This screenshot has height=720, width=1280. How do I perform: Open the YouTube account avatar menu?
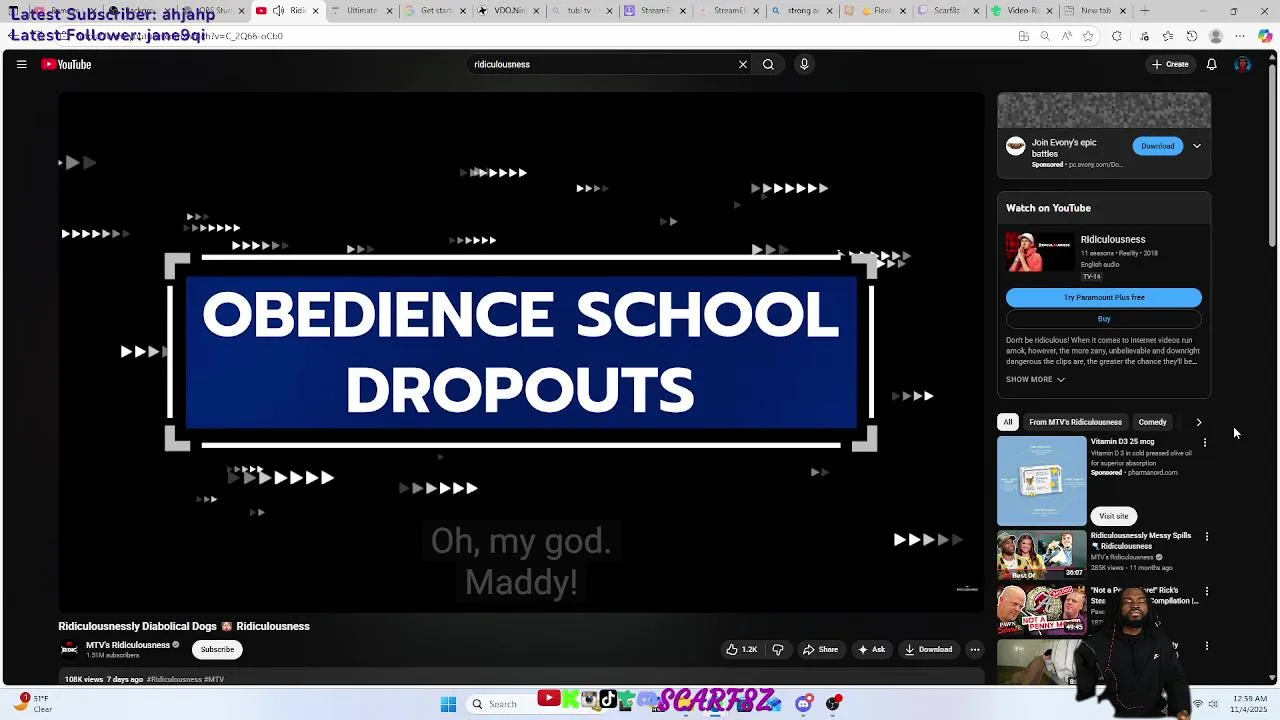[1243, 64]
